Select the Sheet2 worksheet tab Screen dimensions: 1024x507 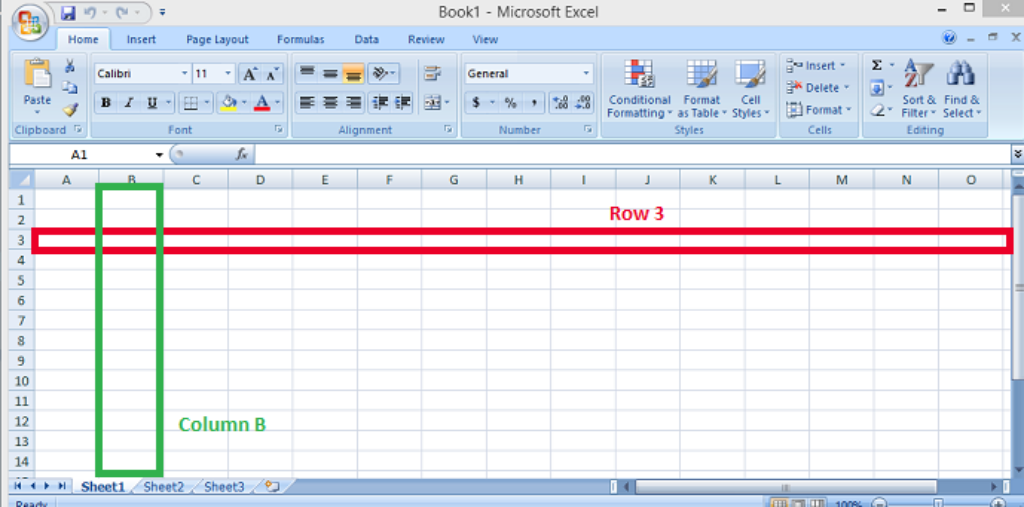click(163, 487)
